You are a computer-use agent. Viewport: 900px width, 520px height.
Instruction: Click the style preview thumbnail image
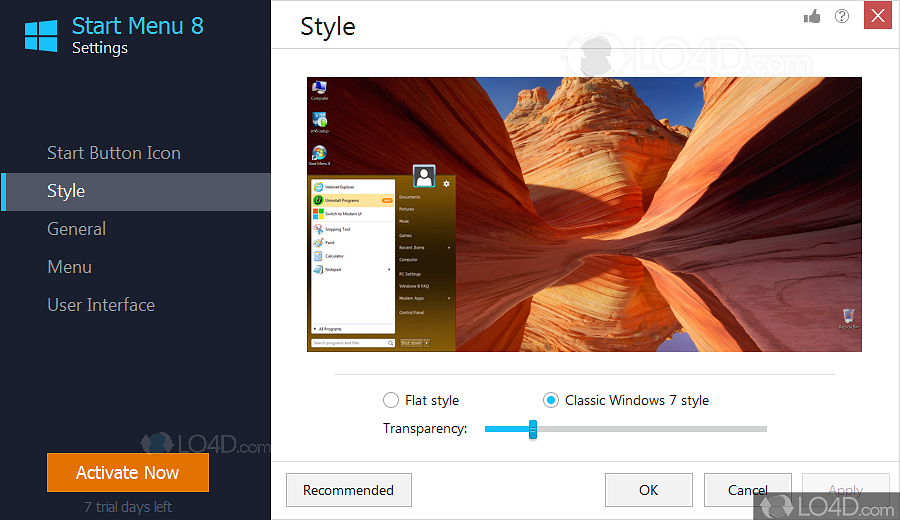584,214
